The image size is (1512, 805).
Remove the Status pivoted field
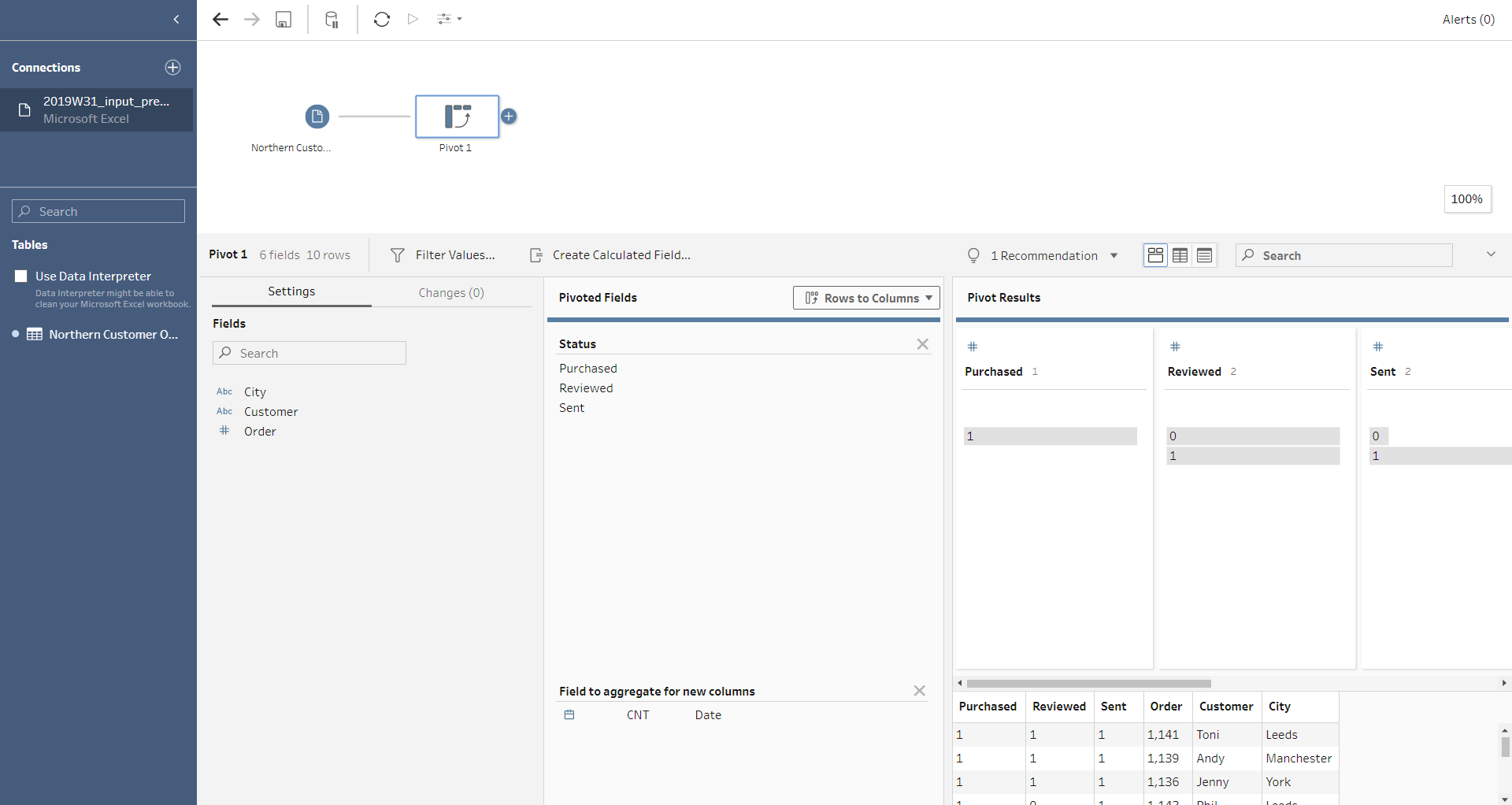pos(922,344)
